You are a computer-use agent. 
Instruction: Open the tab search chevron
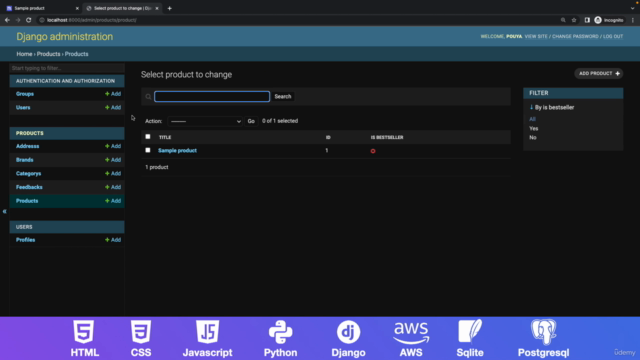(632, 8)
